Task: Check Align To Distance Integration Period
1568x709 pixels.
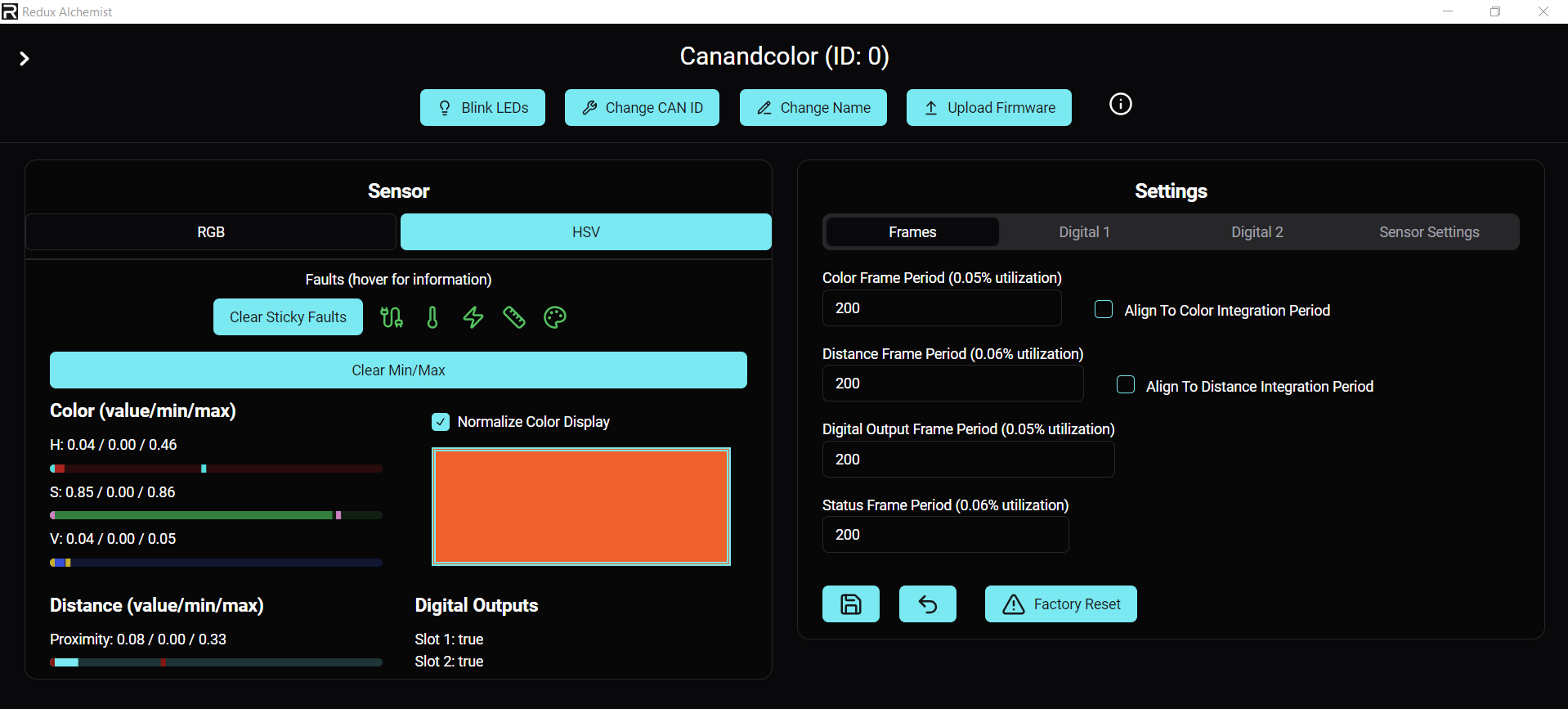Action: coord(1126,385)
